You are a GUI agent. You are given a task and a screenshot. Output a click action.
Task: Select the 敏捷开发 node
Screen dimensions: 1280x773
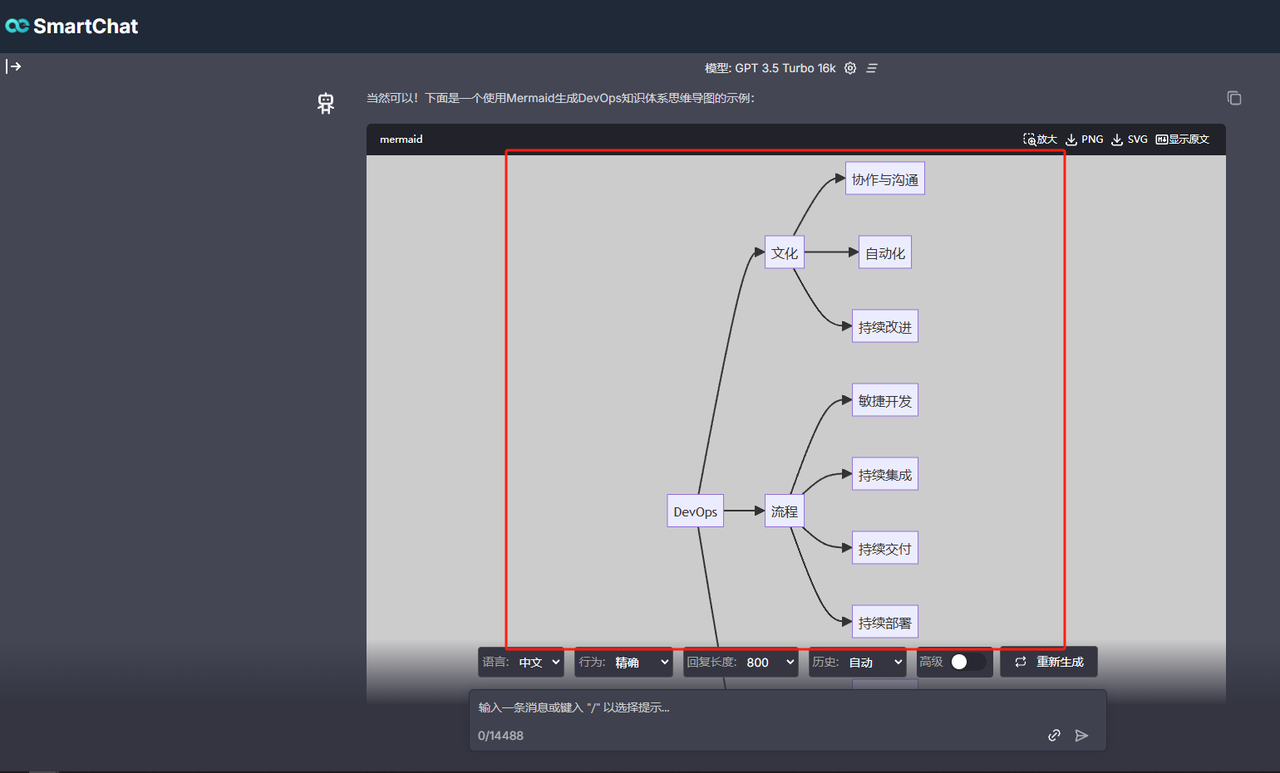[x=885, y=400]
